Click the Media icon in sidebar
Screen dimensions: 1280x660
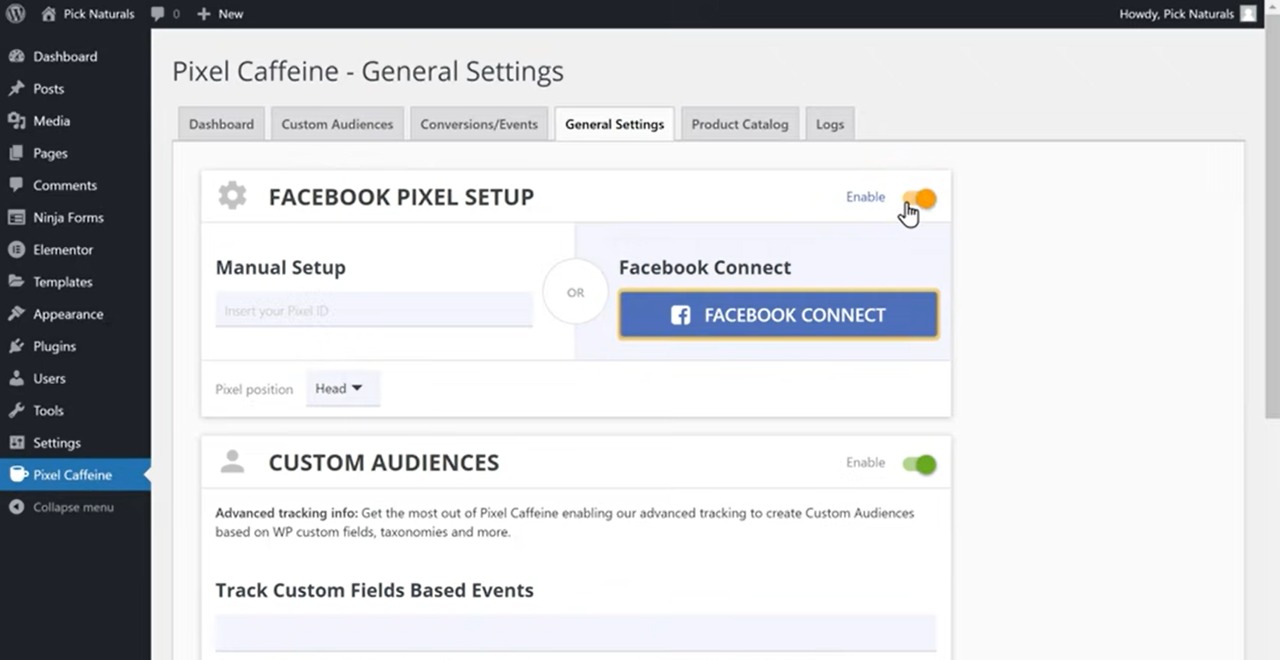[16, 121]
